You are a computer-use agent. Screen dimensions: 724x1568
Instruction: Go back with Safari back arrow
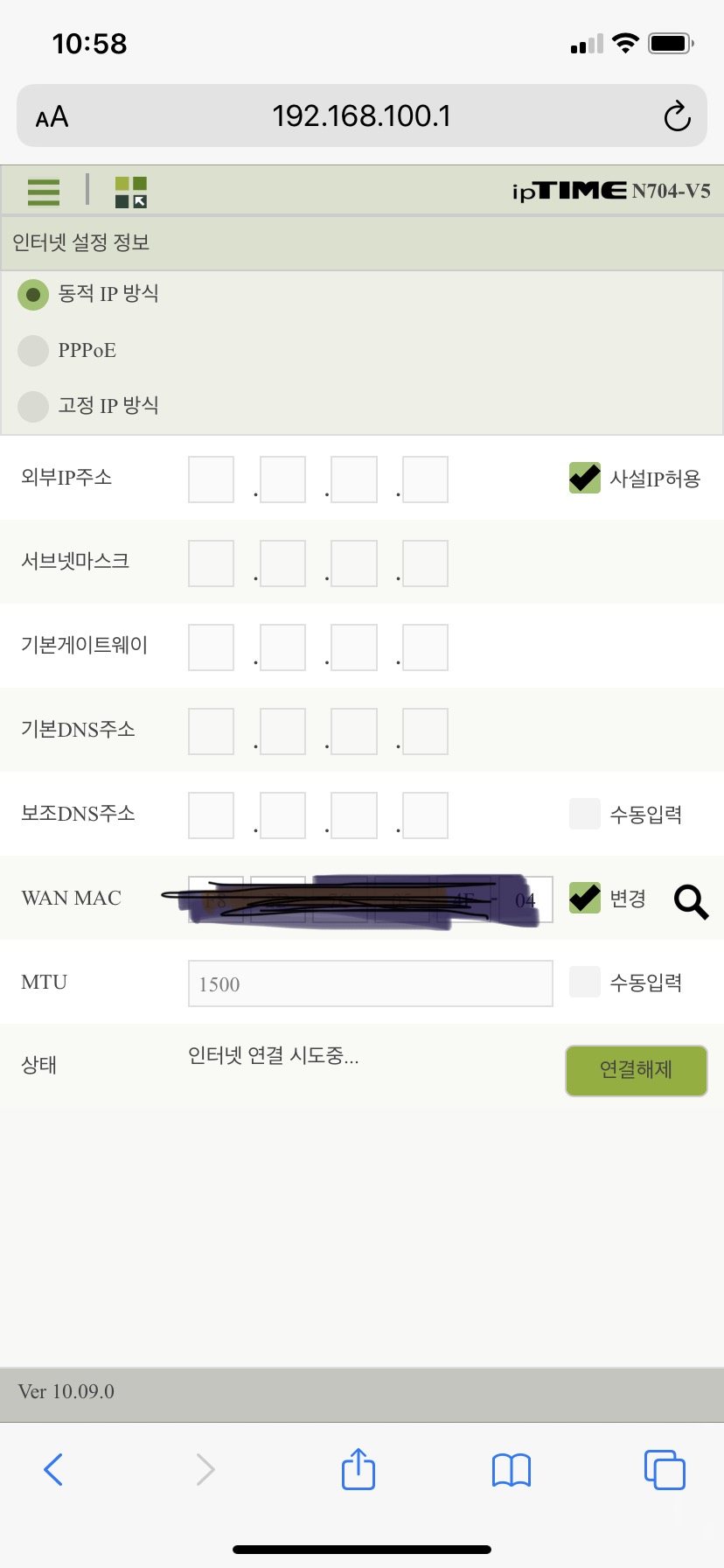coord(53,1469)
